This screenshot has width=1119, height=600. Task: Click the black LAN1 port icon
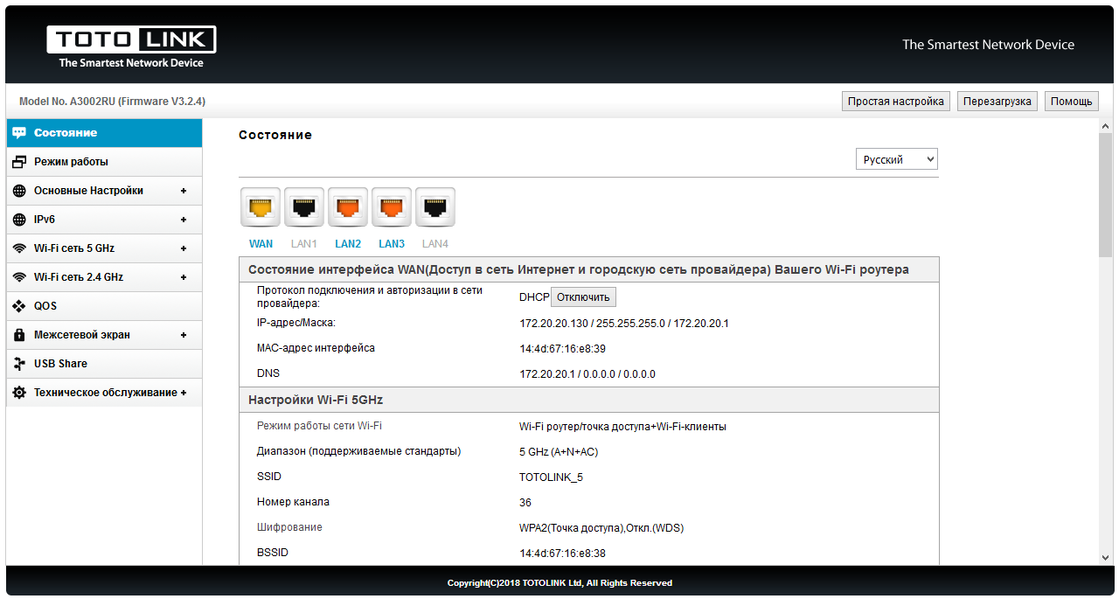click(304, 208)
